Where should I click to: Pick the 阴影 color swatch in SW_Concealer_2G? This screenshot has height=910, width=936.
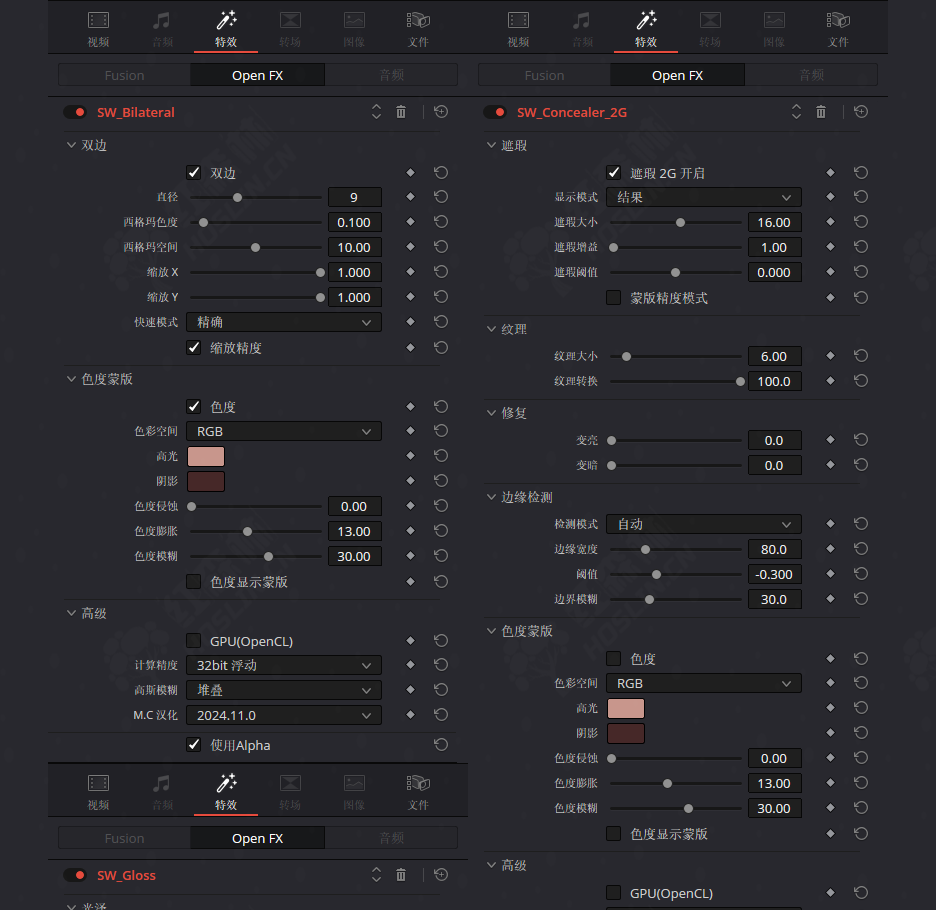626,733
